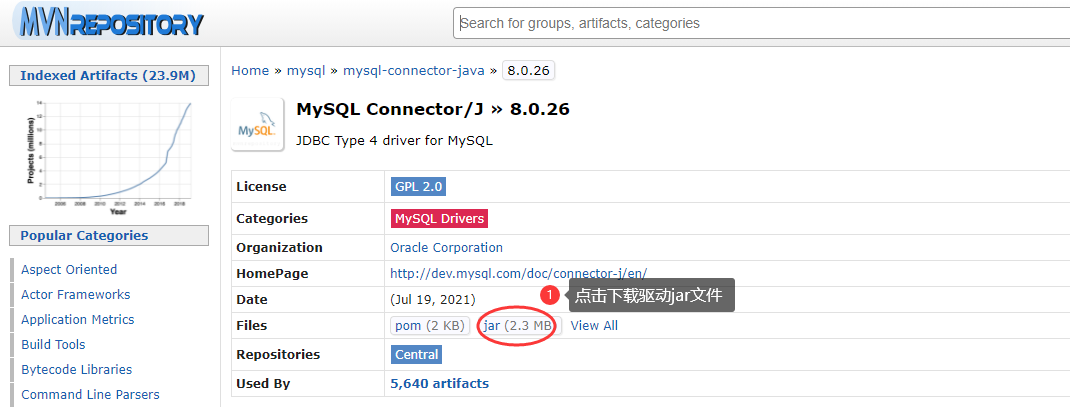Click the MVNRepository logo
The image size is (1070, 407).
(x=108, y=22)
